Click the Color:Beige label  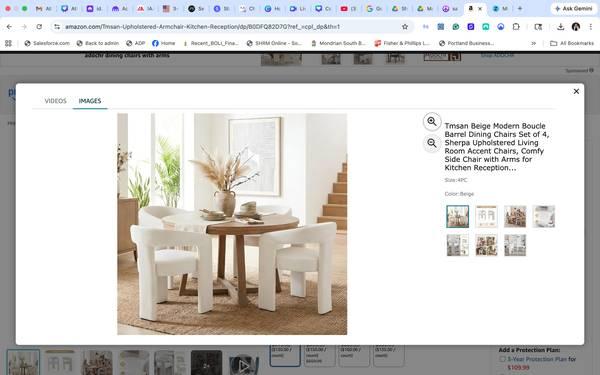tap(459, 194)
